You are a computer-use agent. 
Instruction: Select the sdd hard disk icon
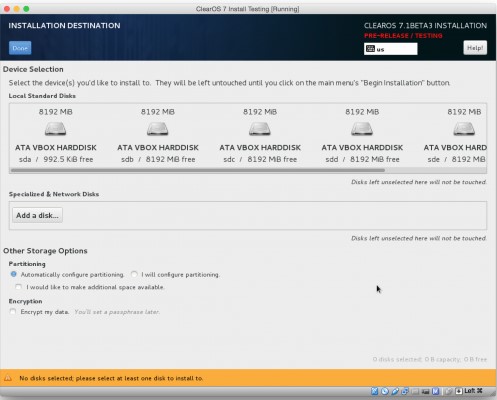[362, 129]
